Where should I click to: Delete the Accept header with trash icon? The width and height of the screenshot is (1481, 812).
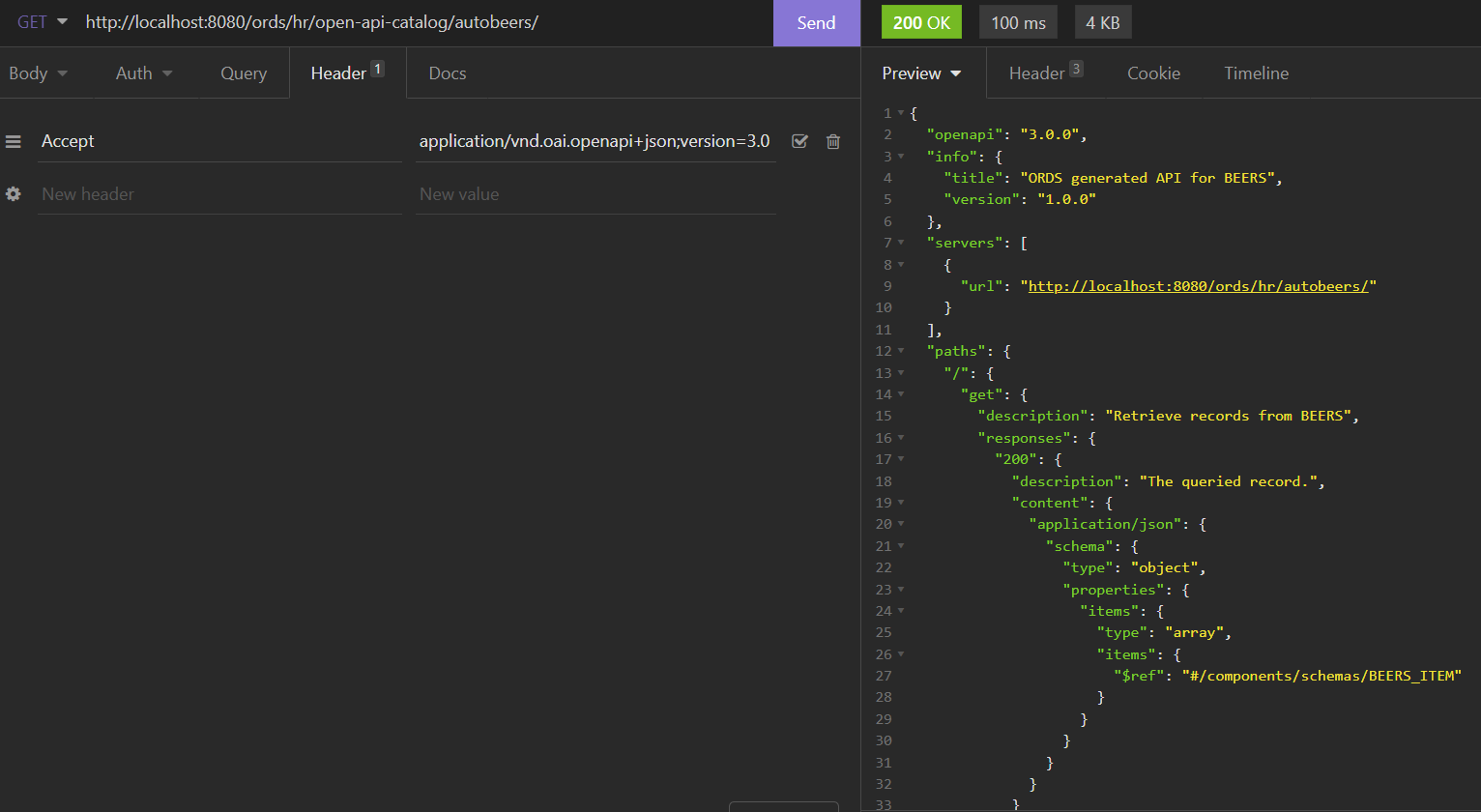tap(833, 141)
